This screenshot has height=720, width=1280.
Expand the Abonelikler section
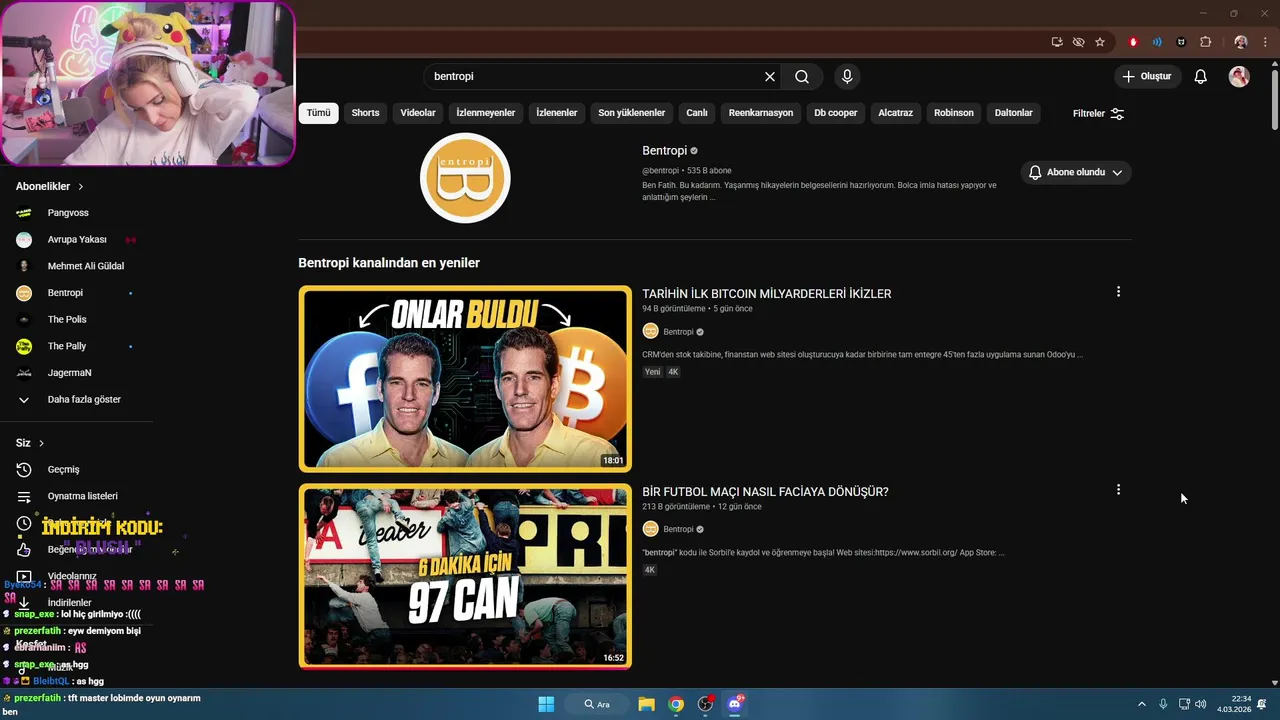click(x=50, y=186)
